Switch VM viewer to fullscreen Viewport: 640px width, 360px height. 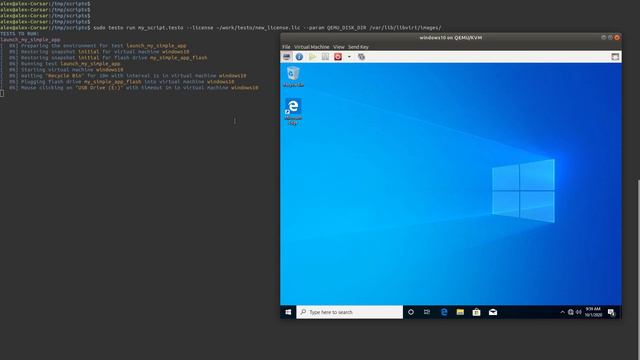615,57
